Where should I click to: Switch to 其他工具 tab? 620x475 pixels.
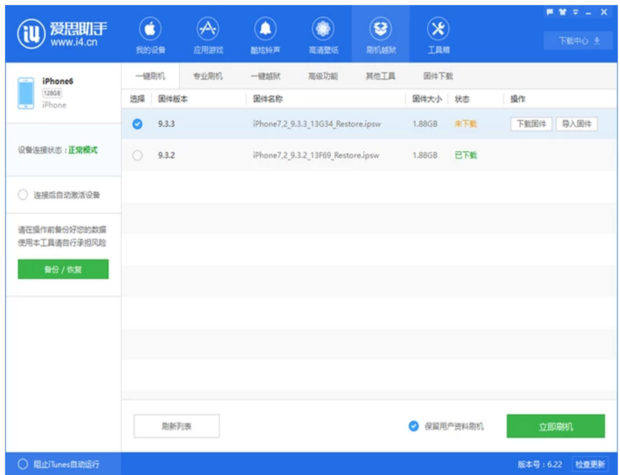pyautogui.click(x=380, y=76)
